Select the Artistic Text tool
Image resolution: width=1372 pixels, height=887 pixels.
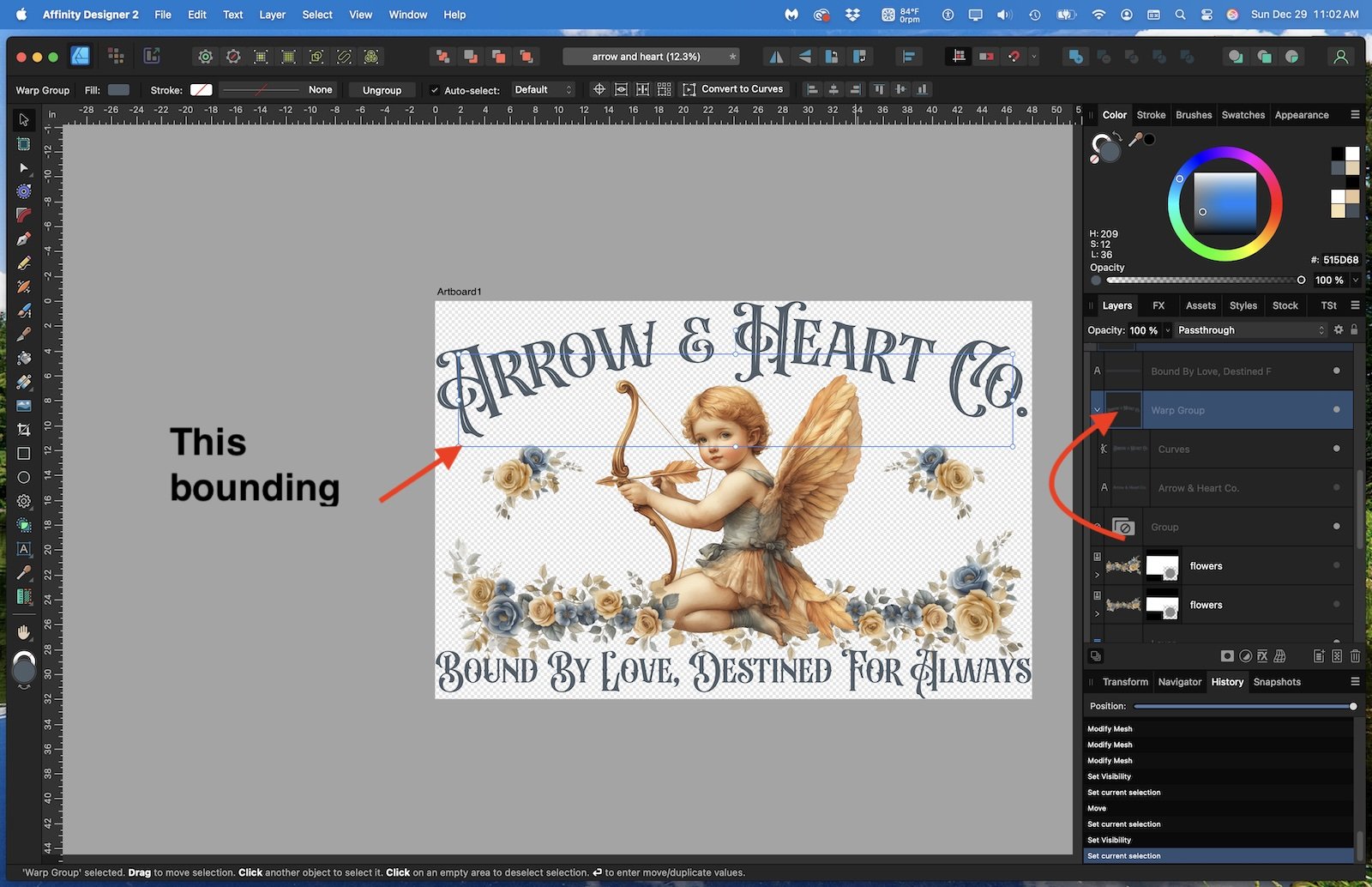(x=24, y=549)
